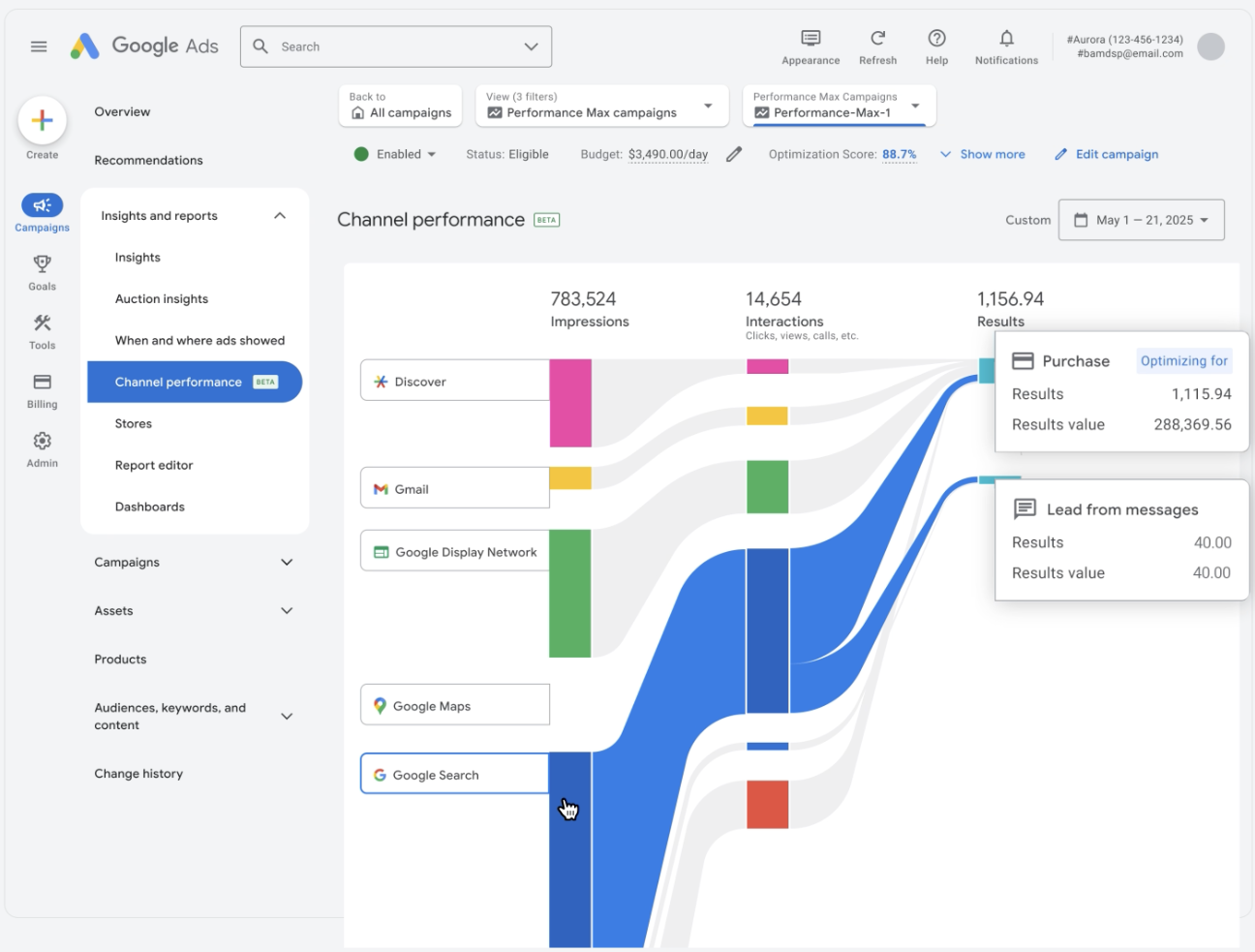This screenshot has height=952, width=1255.
Task: Click the Gmail channel icon
Action: (x=381, y=489)
